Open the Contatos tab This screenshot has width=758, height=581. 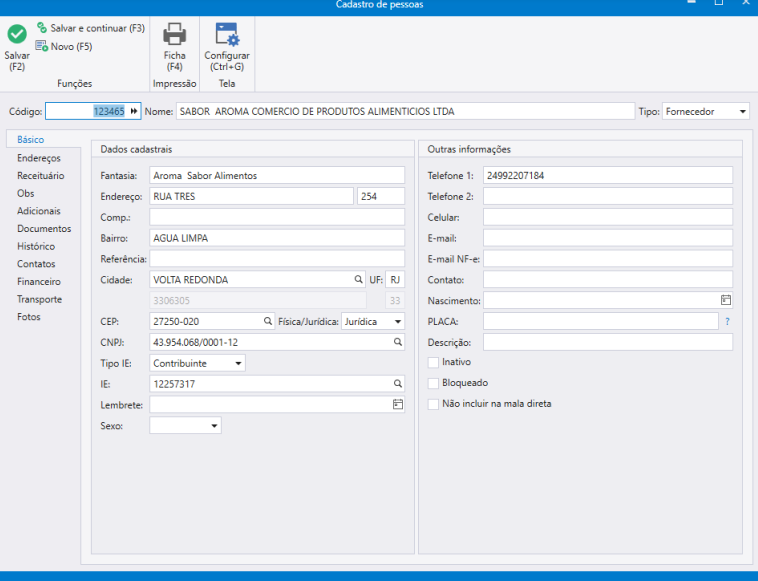tap(36, 264)
